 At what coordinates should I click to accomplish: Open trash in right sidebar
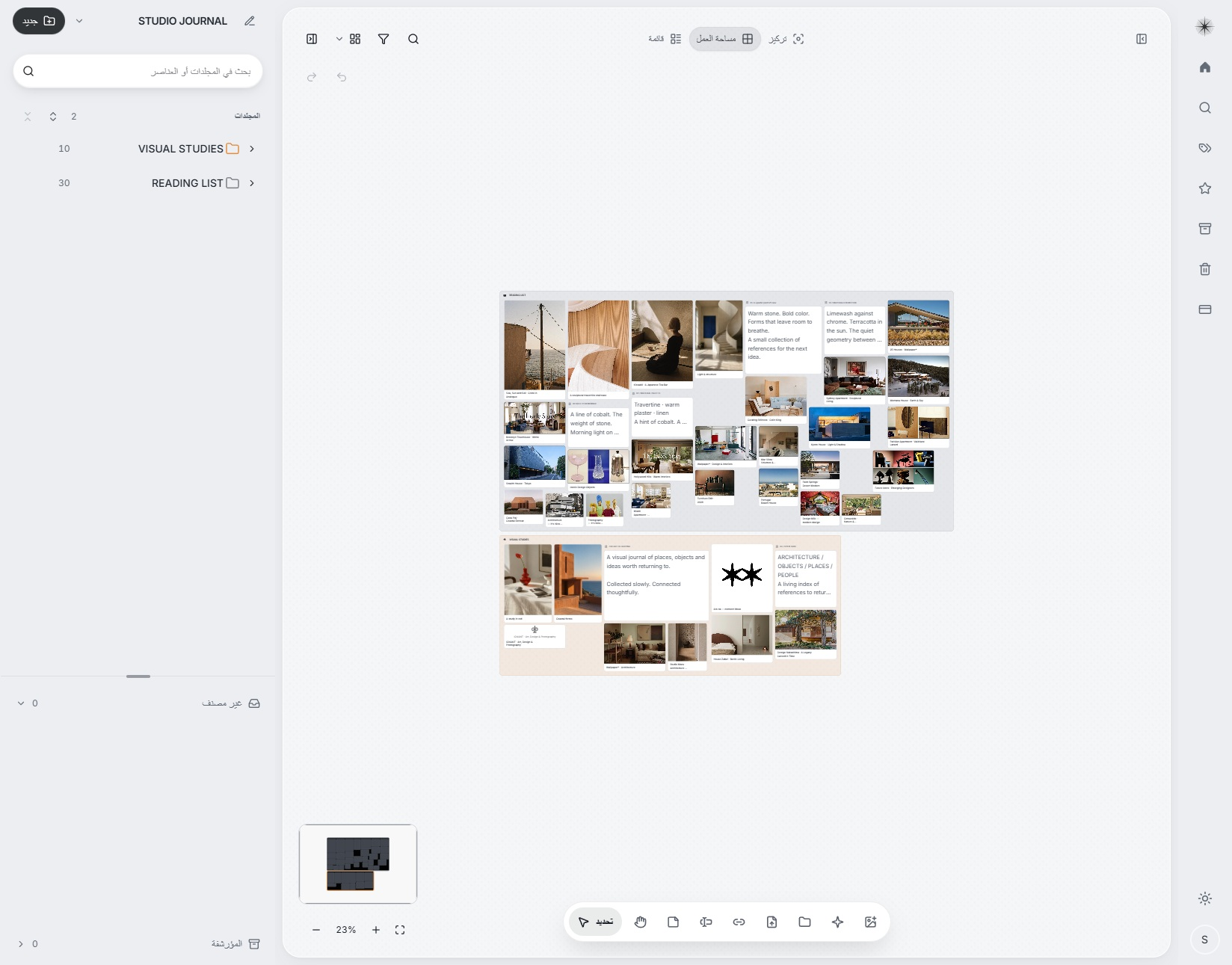coord(1205,269)
